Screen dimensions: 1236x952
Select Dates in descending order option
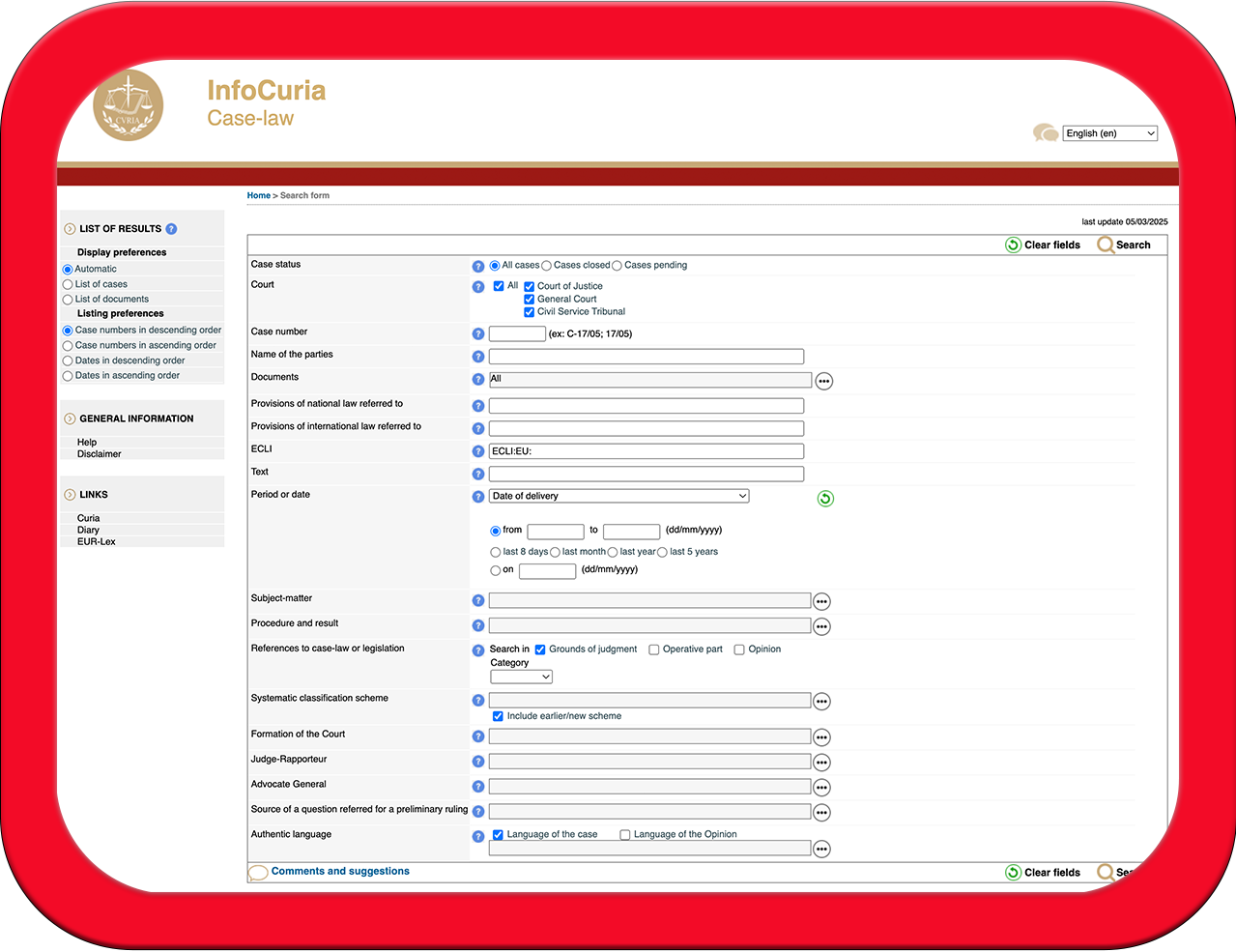(68, 361)
